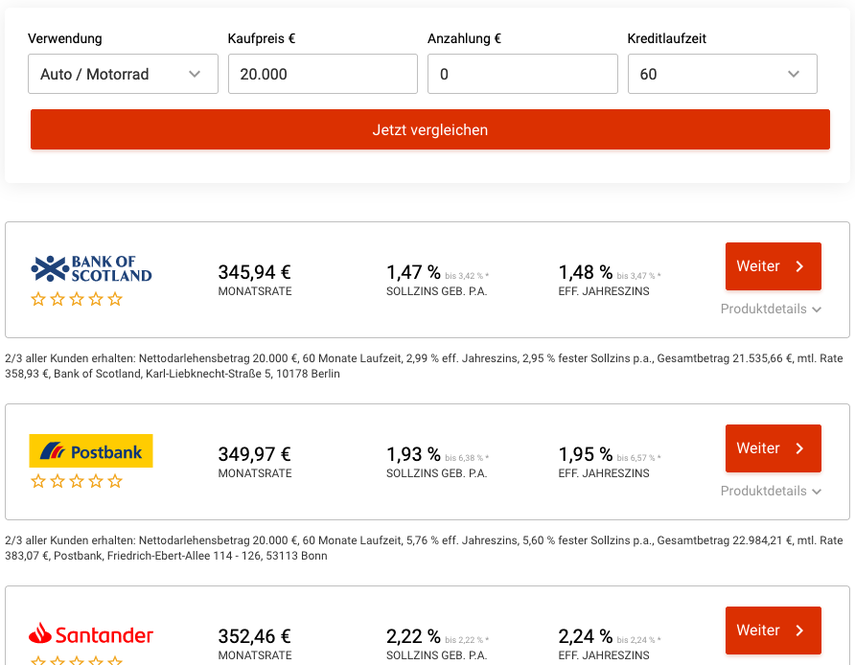Click Postbank's 1,95 % eff. Jahreszins
Image resolution: width=855 pixels, height=665 pixels.
(585, 454)
